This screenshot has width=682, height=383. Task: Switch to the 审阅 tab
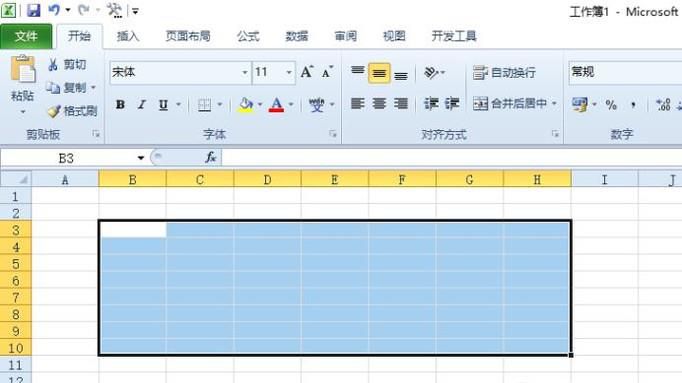[x=345, y=36]
